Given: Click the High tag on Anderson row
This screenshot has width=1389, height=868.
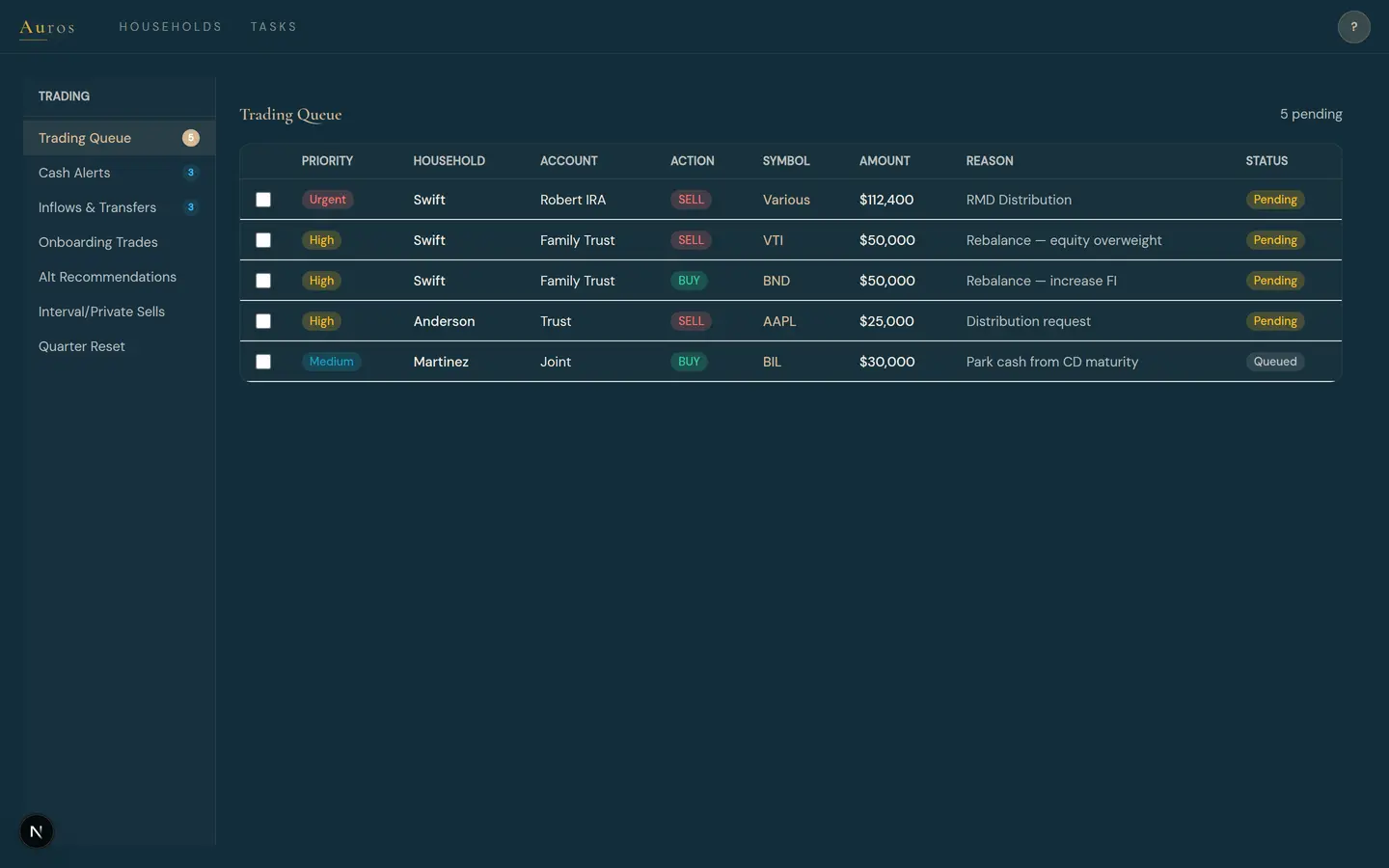Looking at the screenshot, I should [x=321, y=321].
